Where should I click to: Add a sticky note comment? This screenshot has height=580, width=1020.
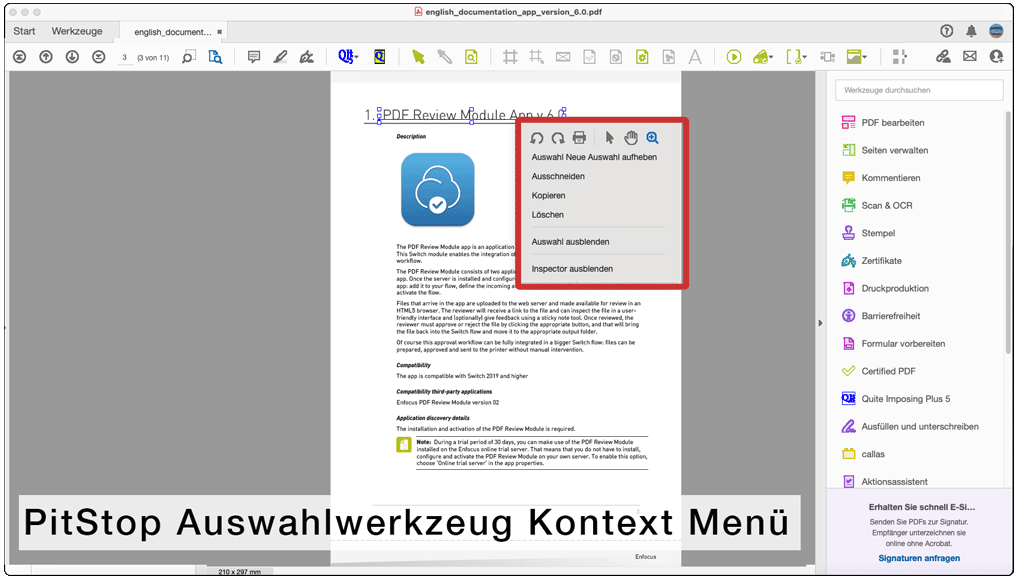[x=254, y=57]
